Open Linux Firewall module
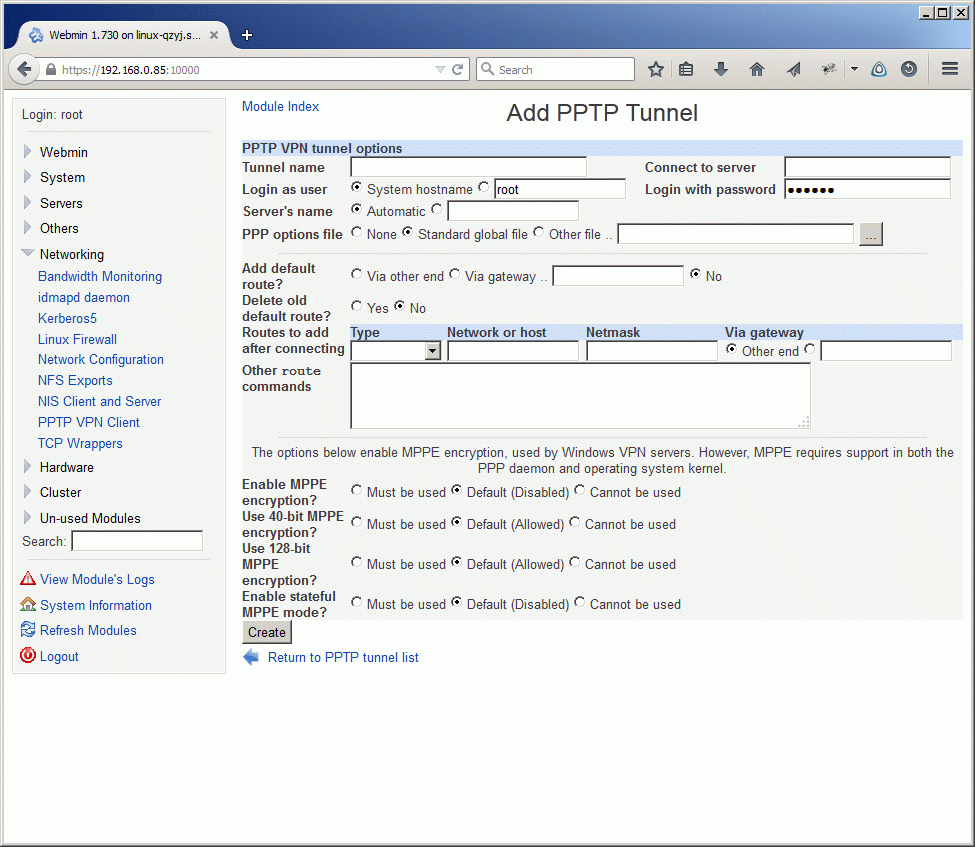975x847 pixels. point(77,340)
